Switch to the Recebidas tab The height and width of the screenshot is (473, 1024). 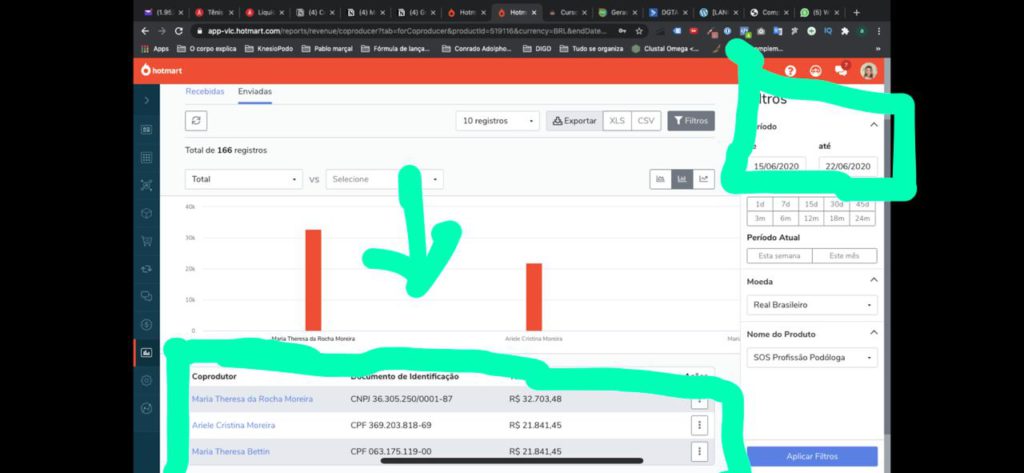tap(204, 91)
